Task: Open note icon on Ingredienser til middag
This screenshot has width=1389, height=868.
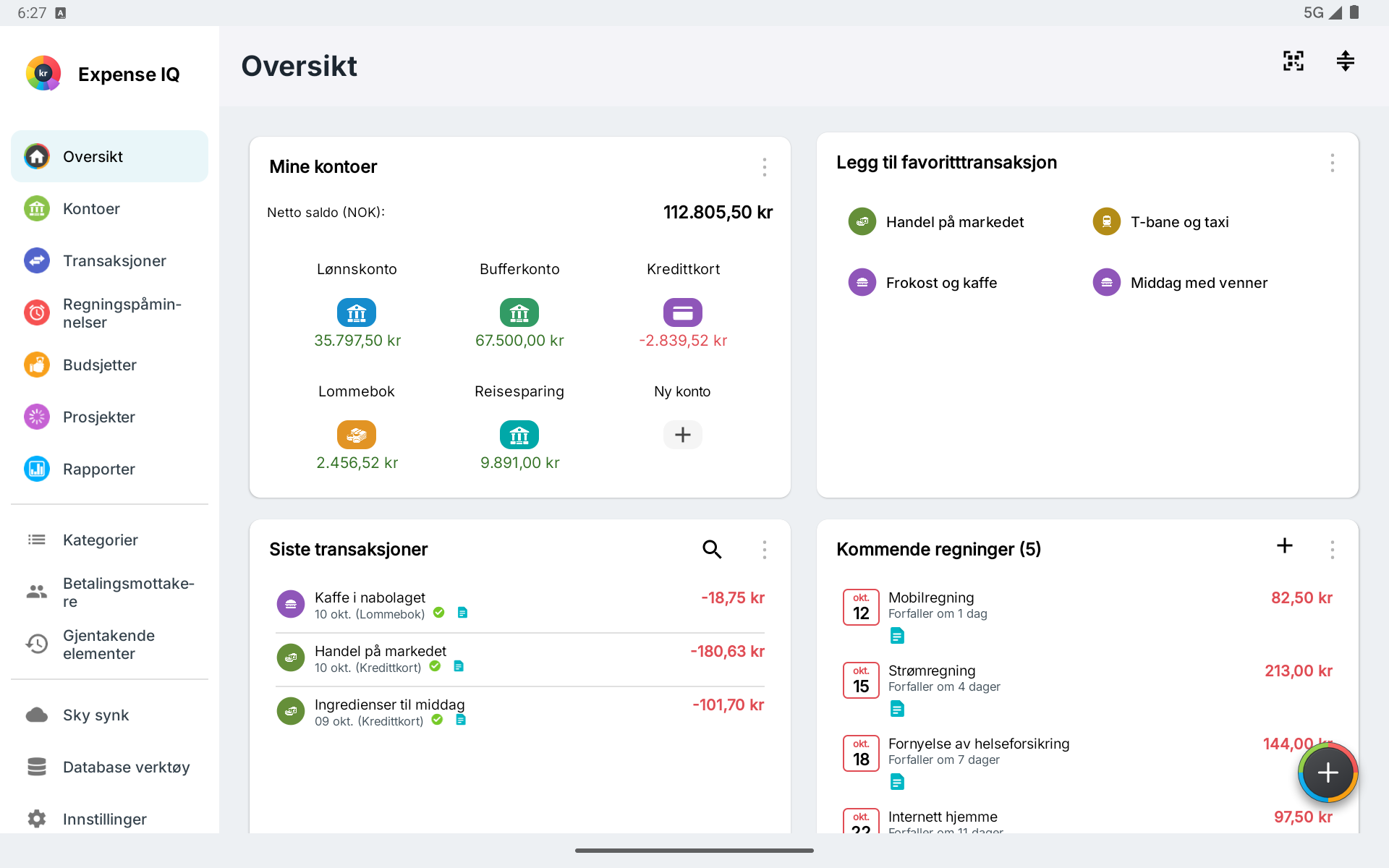Action: coord(461,720)
